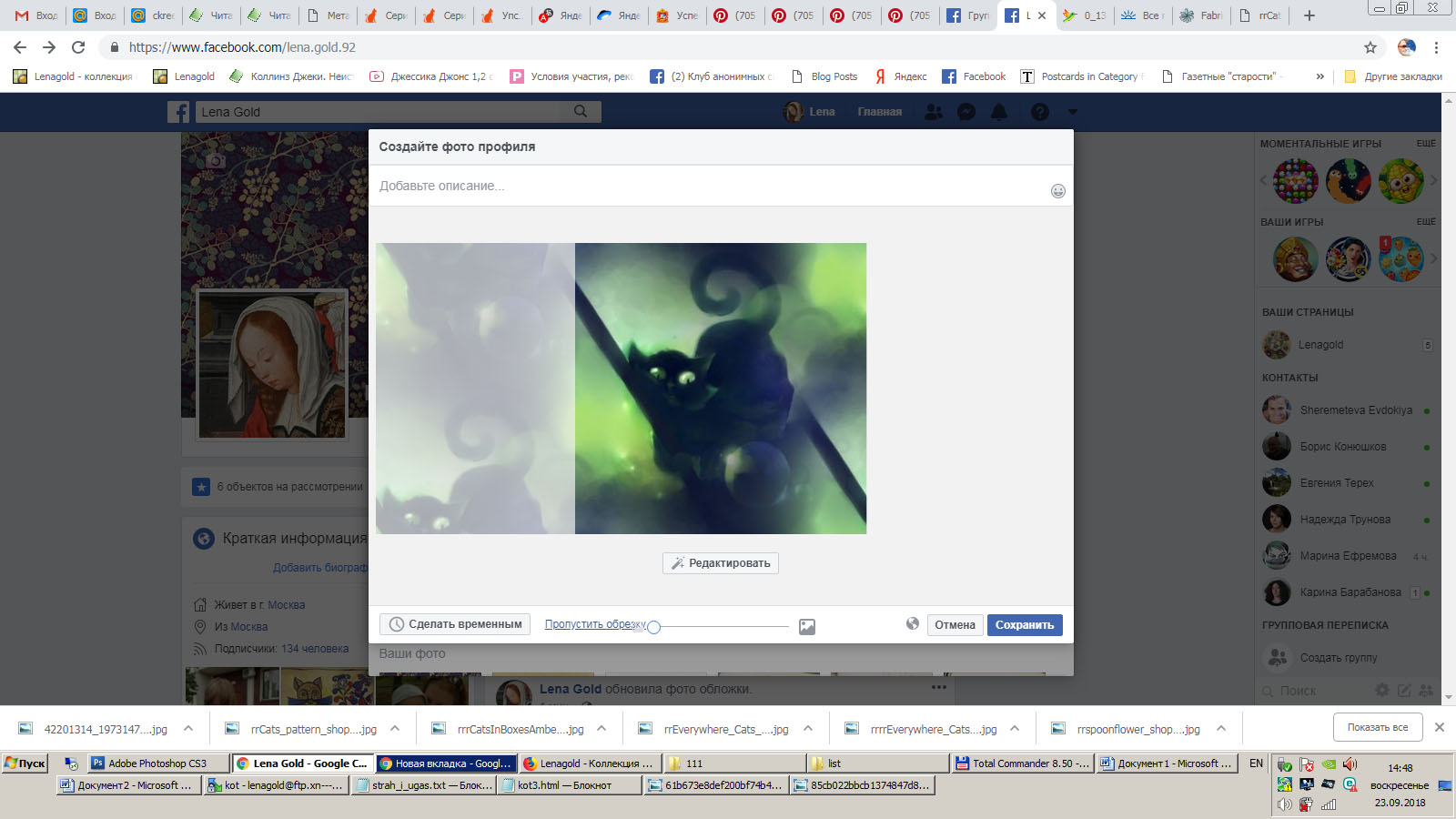This screenshot has width=1456, height=819.
Task: Click the Добавьте описание text field
Action: 710,186
